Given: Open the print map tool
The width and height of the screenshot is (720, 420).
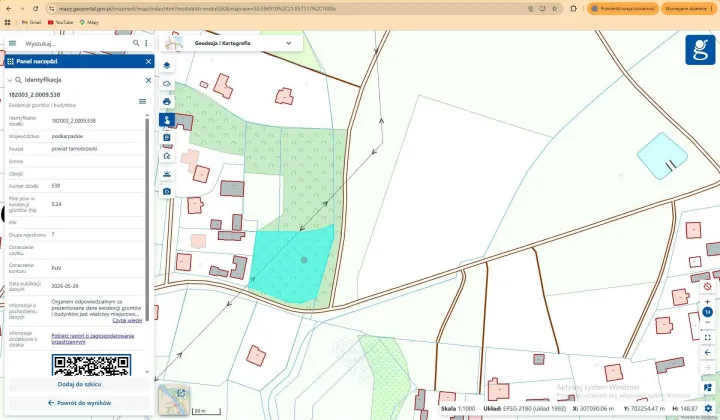Looking at the screenshot, I should tap(167, 101).
